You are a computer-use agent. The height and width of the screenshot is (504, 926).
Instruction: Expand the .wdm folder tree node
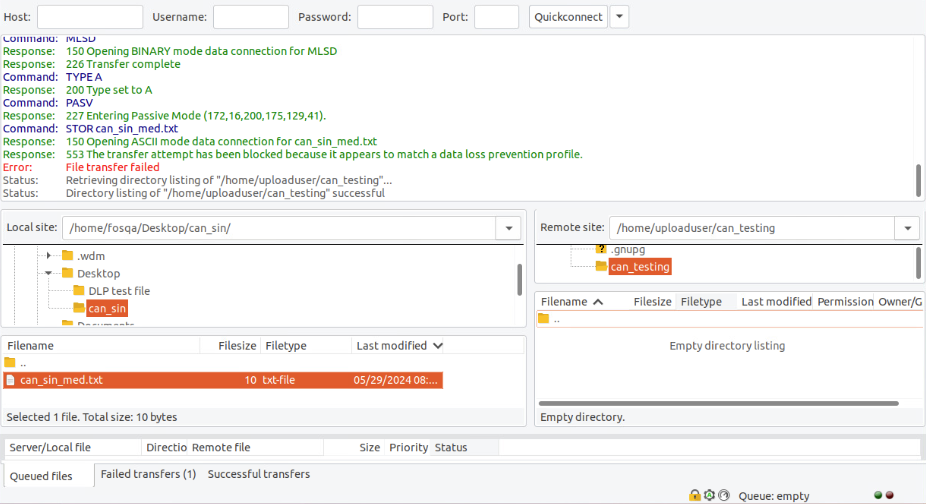click(x=48, y=256)
